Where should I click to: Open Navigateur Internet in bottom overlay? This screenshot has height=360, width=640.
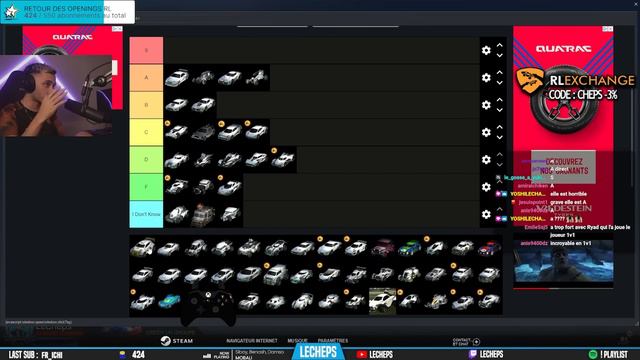coord(252,341)
